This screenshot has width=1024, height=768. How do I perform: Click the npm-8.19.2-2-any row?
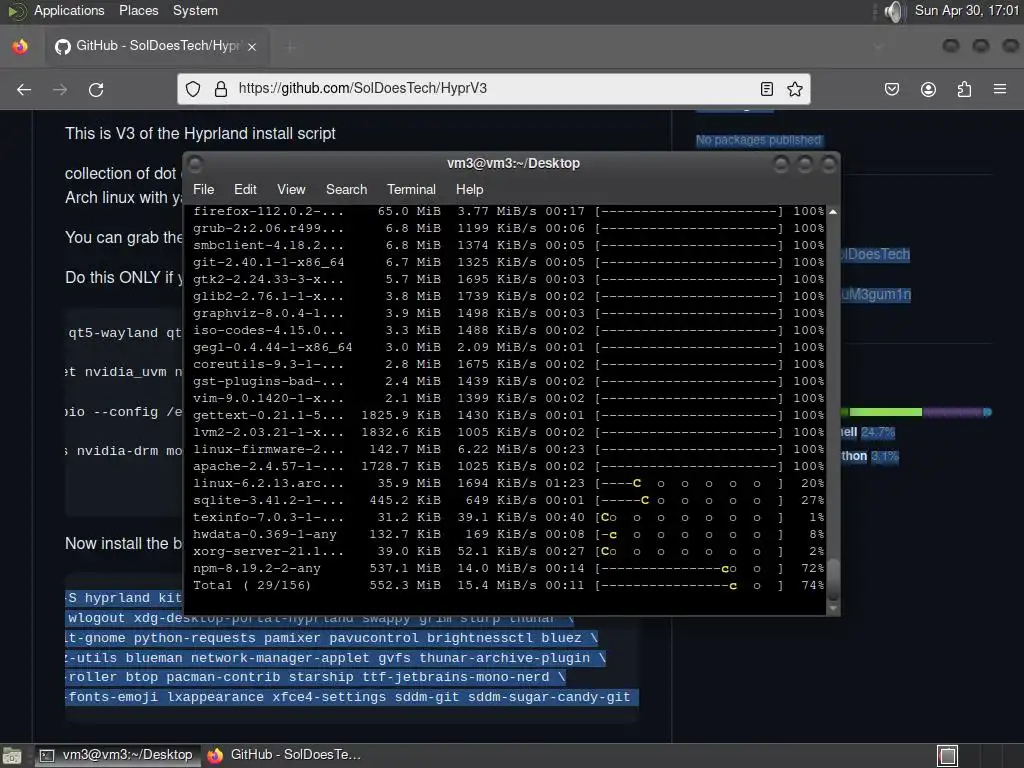508,568
